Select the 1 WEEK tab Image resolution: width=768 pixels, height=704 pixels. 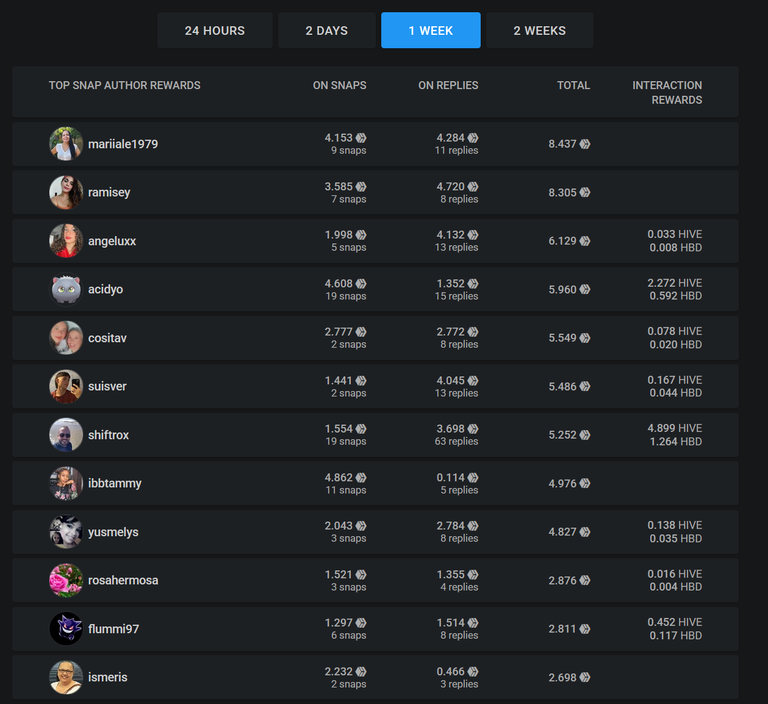(x=431, y=30)
